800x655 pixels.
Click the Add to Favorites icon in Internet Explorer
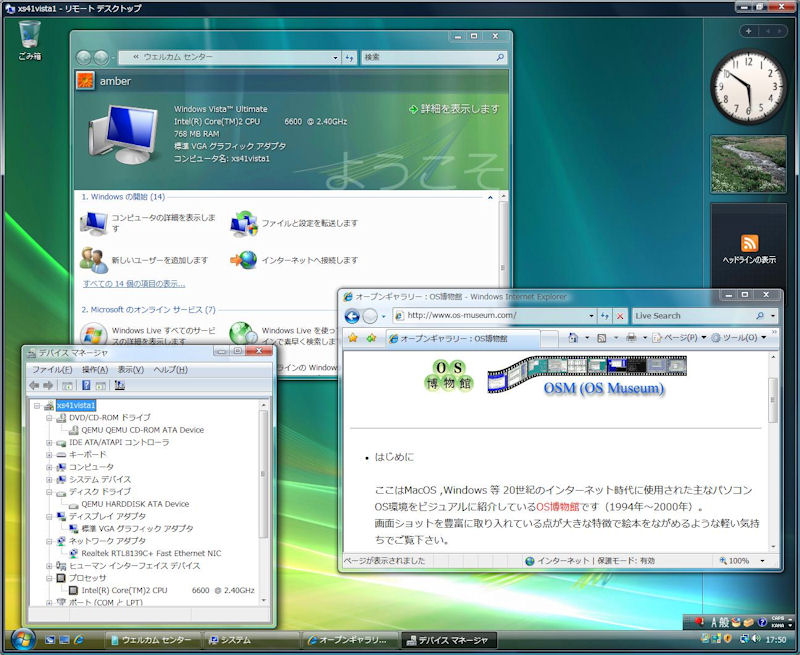pyautogui.click(x=371, y=338)
